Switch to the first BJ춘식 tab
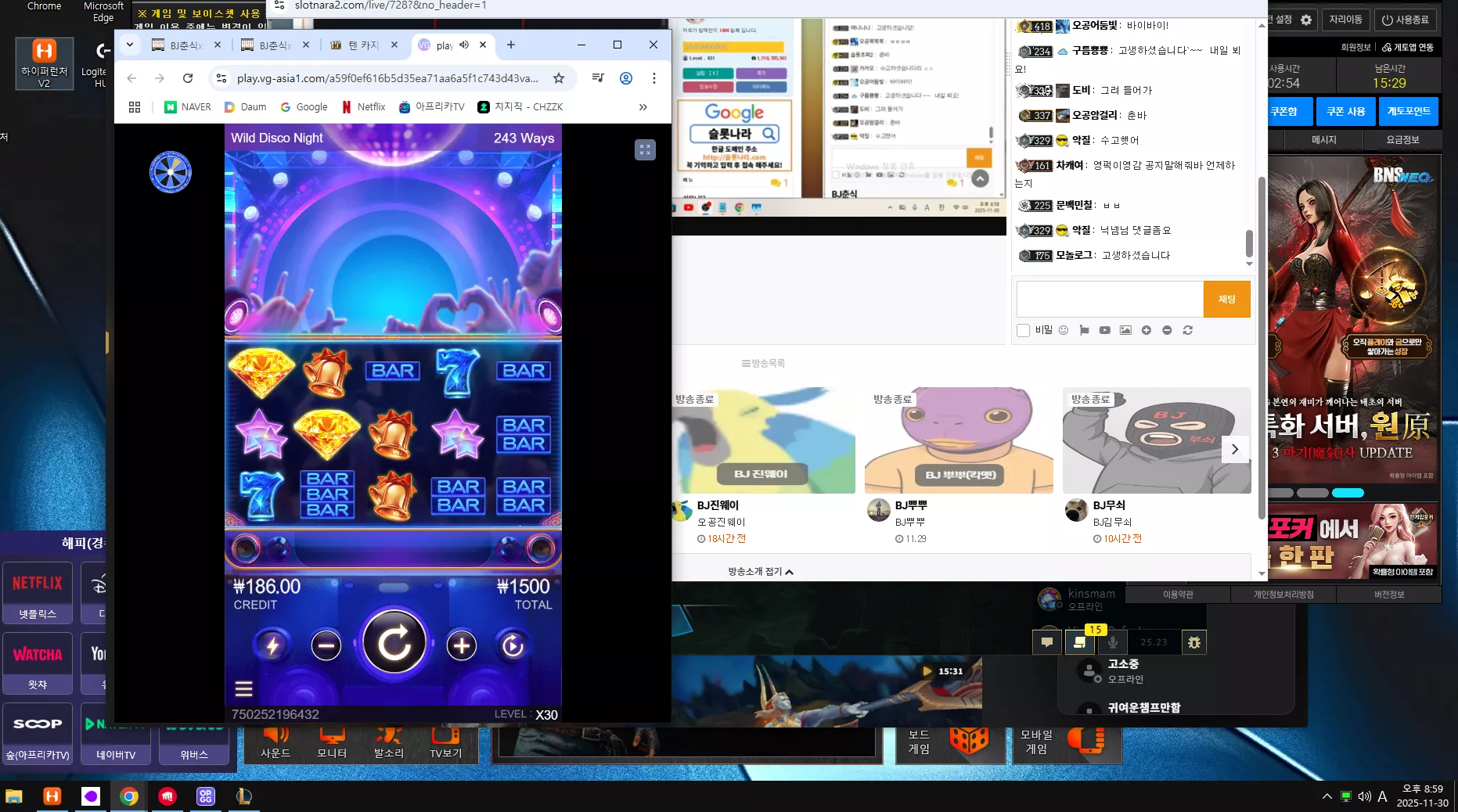This screenshot has height=812, width=1458. pyautogui.click(x=187, y=45)
